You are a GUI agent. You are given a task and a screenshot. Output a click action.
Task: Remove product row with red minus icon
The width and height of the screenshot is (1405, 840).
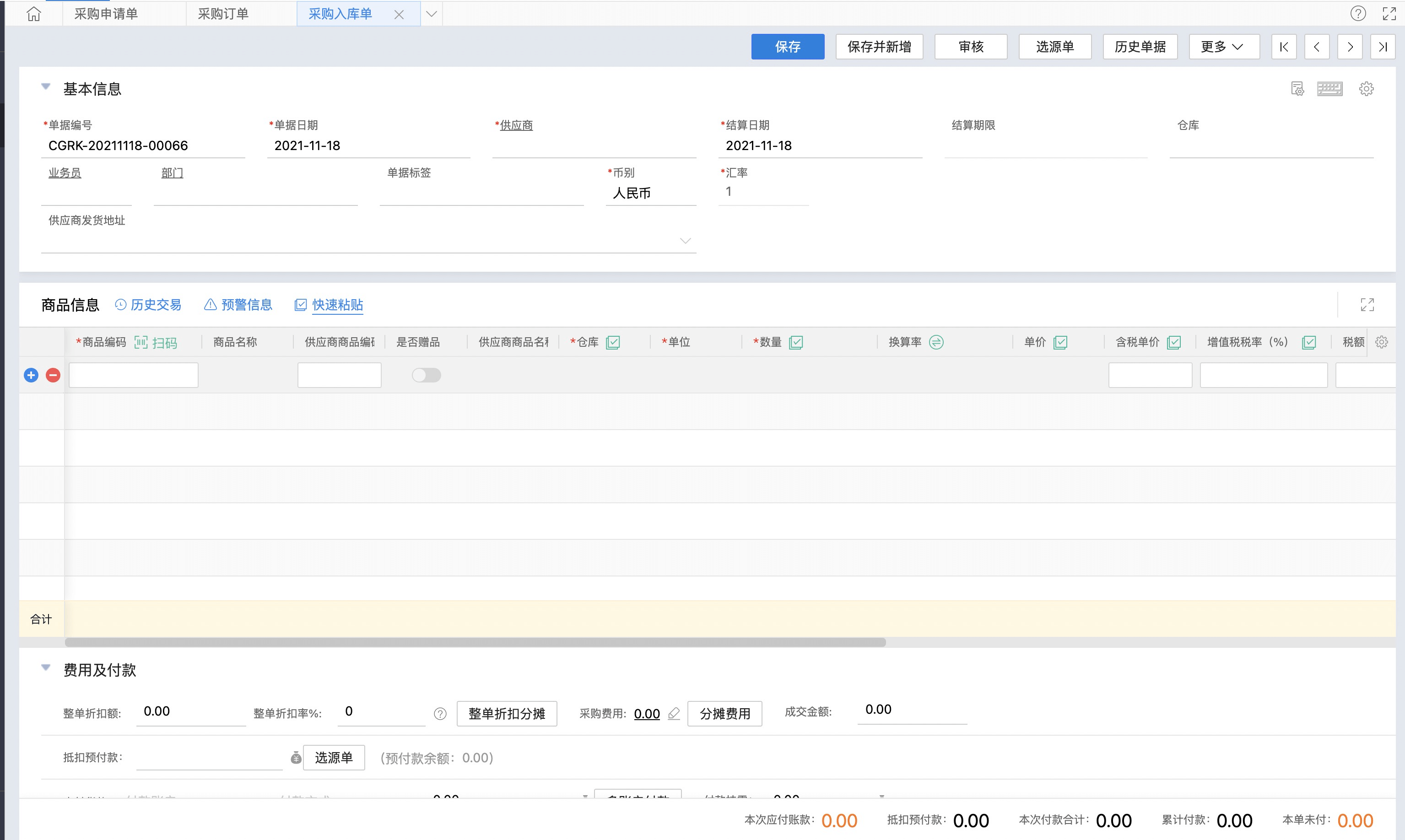(x=53, y=375)
